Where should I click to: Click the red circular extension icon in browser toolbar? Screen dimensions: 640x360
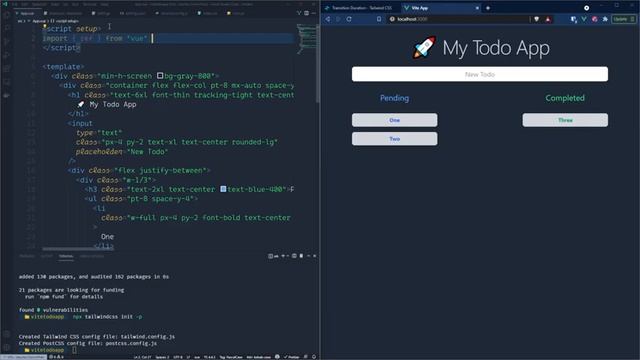point(595,19)
